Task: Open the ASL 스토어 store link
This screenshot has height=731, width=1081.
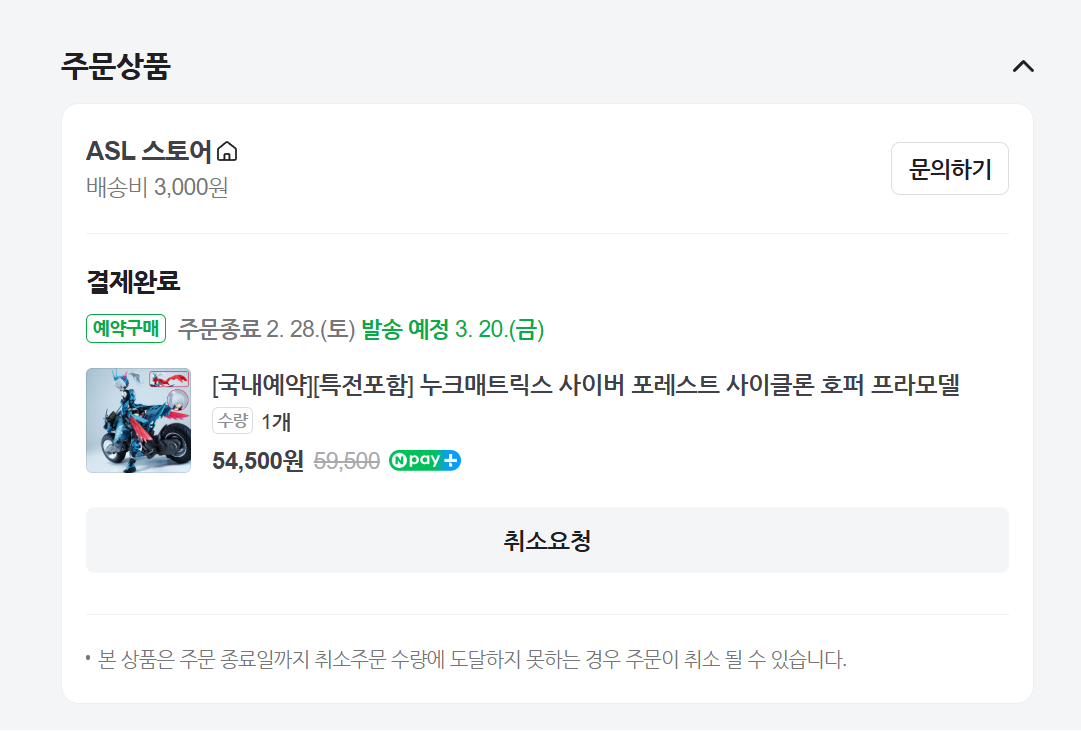Action: click(149, 151)
